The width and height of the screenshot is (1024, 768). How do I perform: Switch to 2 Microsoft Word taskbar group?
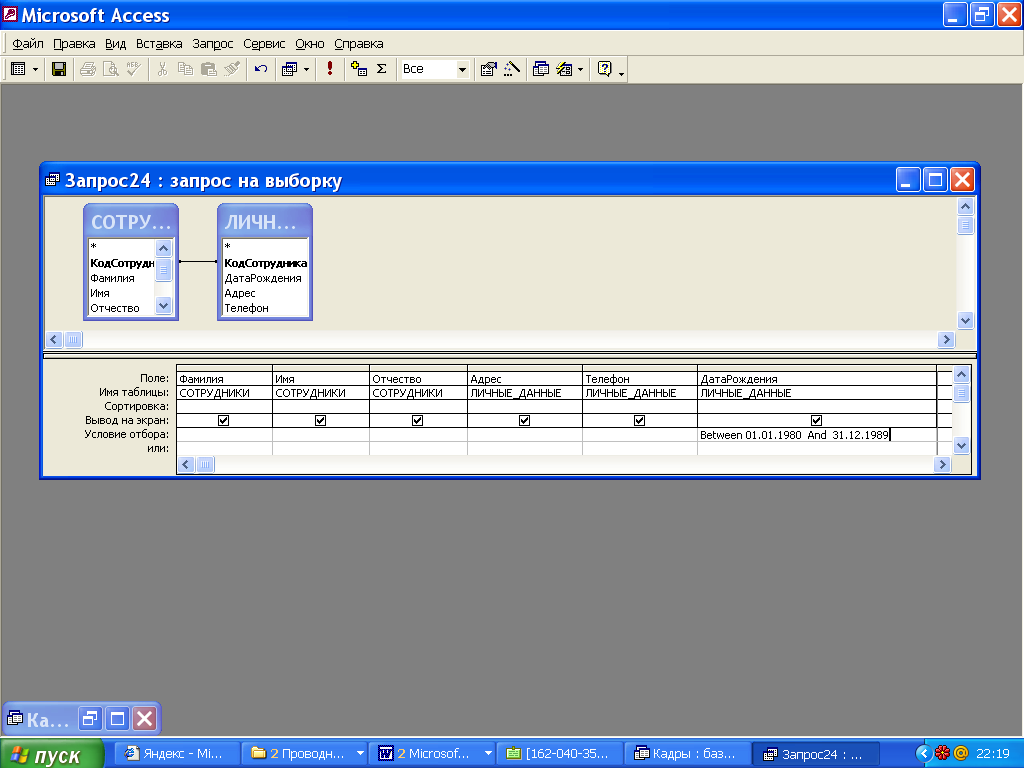[x=434, y=754]
